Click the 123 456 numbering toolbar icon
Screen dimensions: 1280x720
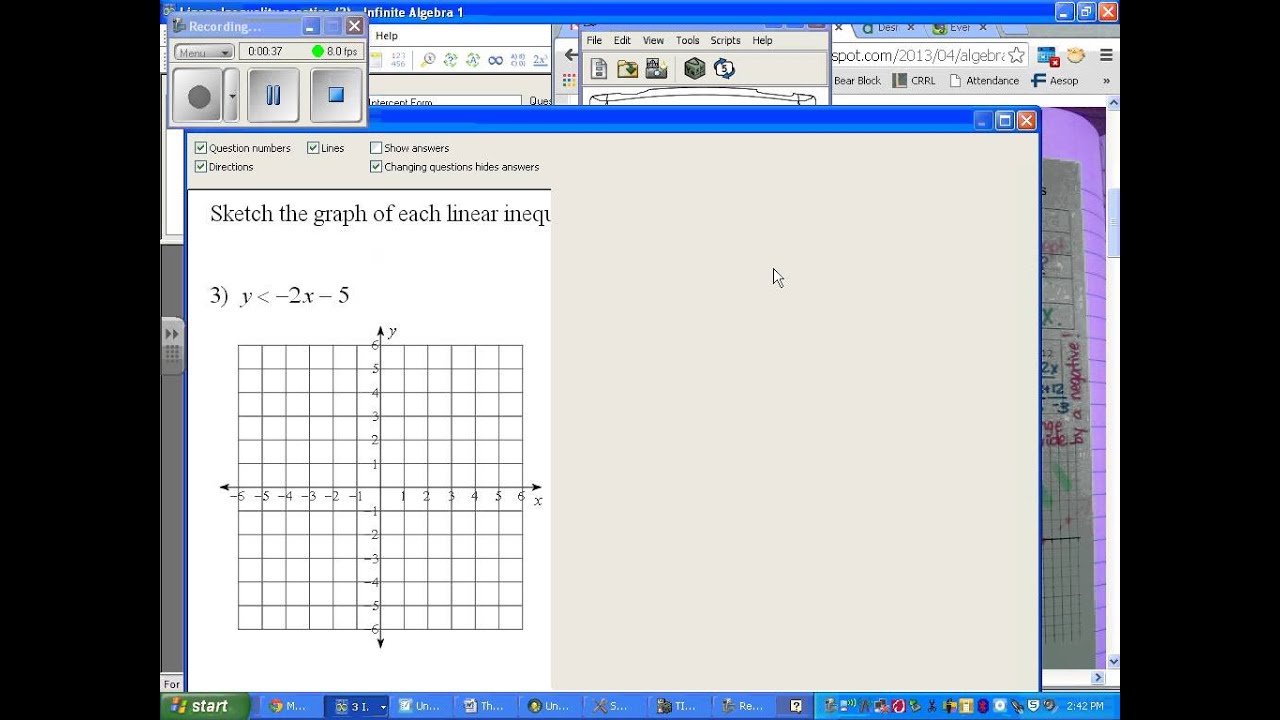click(397, 60)
